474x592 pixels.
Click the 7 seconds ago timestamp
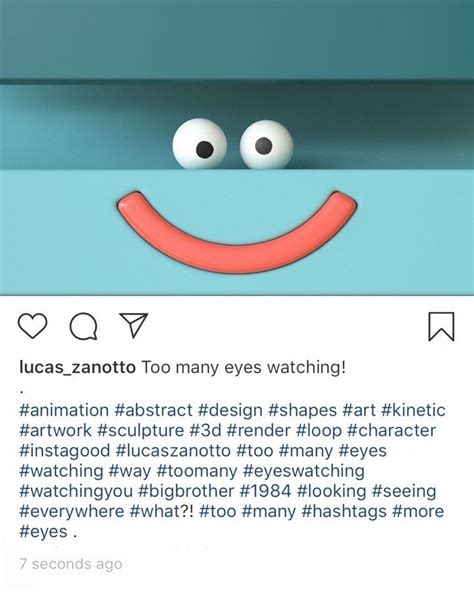(x=71, y=564)
